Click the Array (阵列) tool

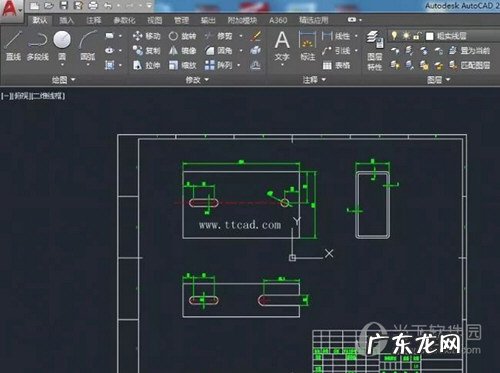click(219, 65)
